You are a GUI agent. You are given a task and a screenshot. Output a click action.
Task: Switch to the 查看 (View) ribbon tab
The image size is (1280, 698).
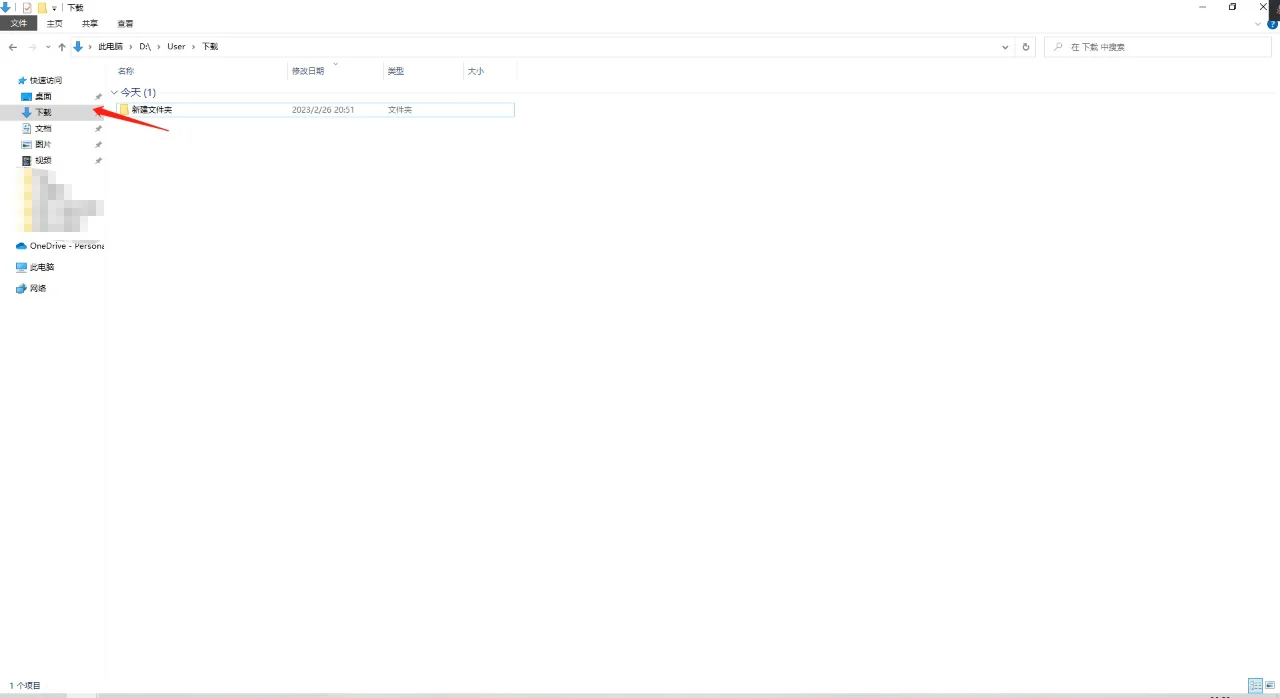(x=125, y=23)
